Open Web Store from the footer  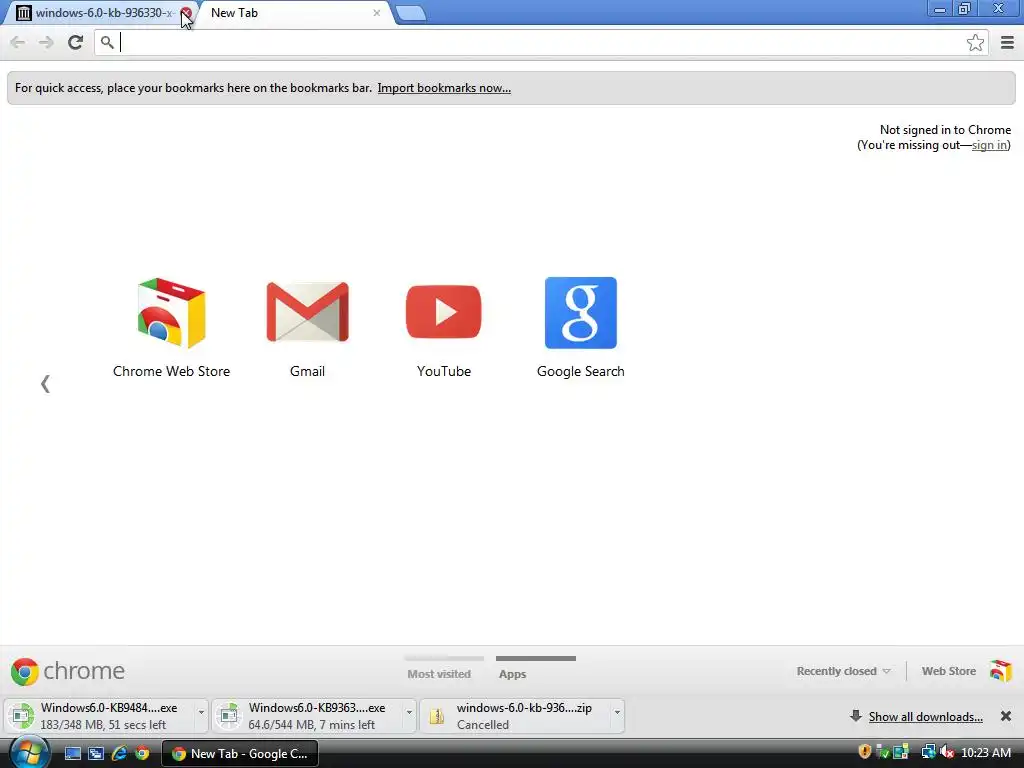(948, 671)
